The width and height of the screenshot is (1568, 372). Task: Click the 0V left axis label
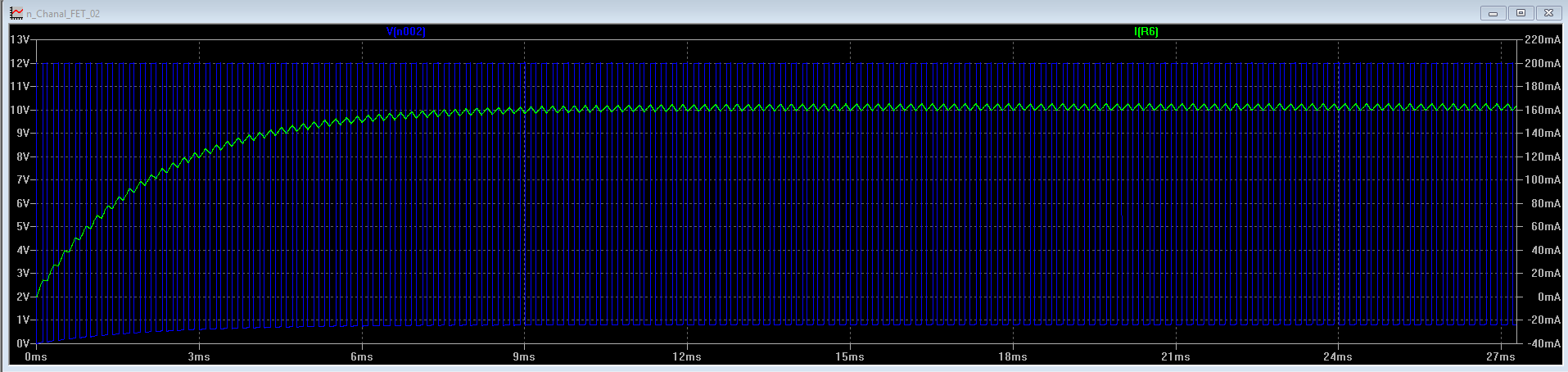click(x=23, y=343)
